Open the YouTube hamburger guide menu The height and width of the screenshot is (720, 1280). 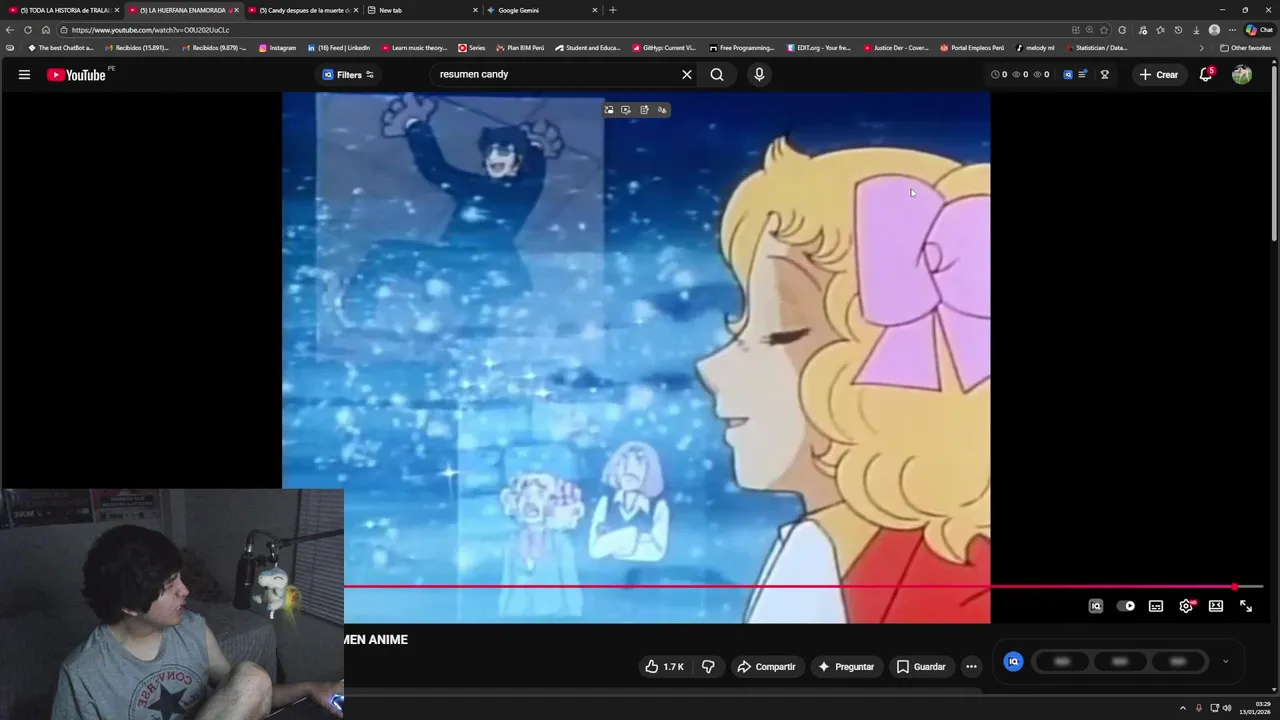24,75
